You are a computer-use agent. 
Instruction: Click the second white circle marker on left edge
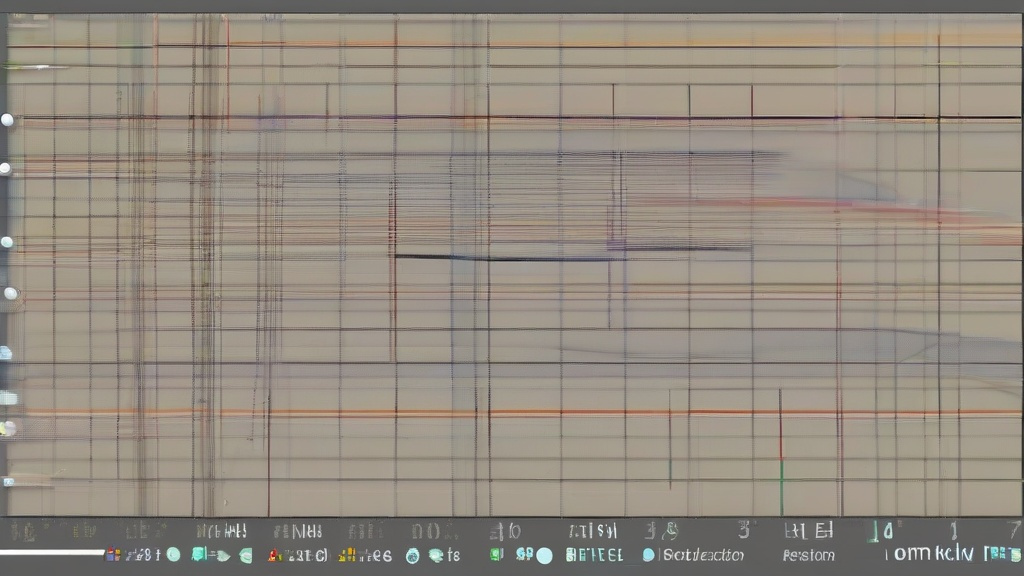click(5, 168)
